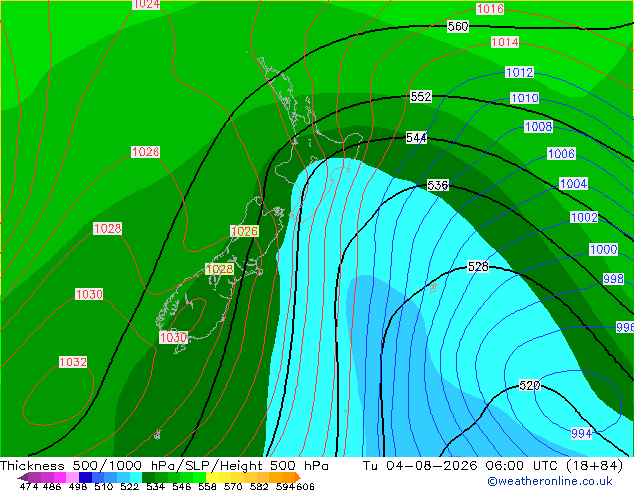Click the cyan swatch in the thickness legend
This screenshot has height=490, width=634.
click(x=136, y=477)
